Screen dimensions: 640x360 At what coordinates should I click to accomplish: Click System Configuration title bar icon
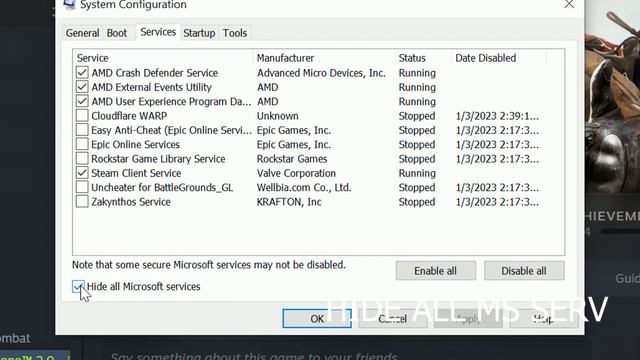(x=69, y=4)
